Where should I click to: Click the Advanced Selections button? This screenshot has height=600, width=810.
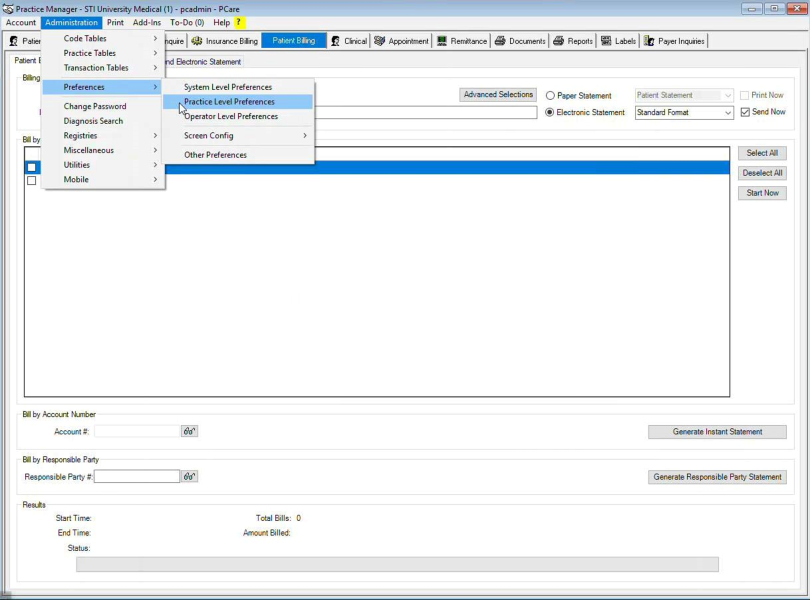pyautogui.click(x=498, y=95)
